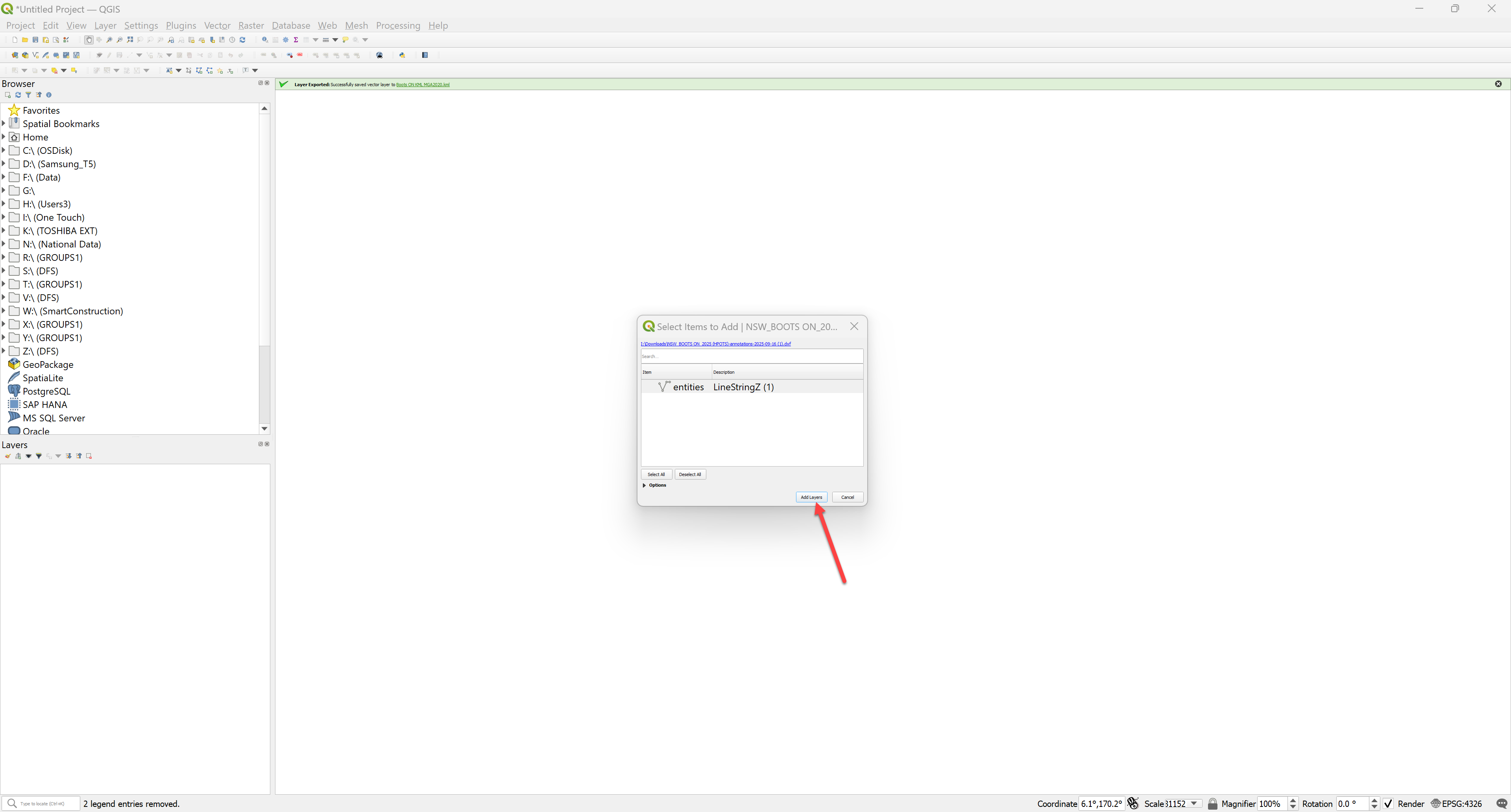Screen dimensions: 1511x812
Task: Click the Temporal Controller clock icon
Action: [x=232, y=40]
